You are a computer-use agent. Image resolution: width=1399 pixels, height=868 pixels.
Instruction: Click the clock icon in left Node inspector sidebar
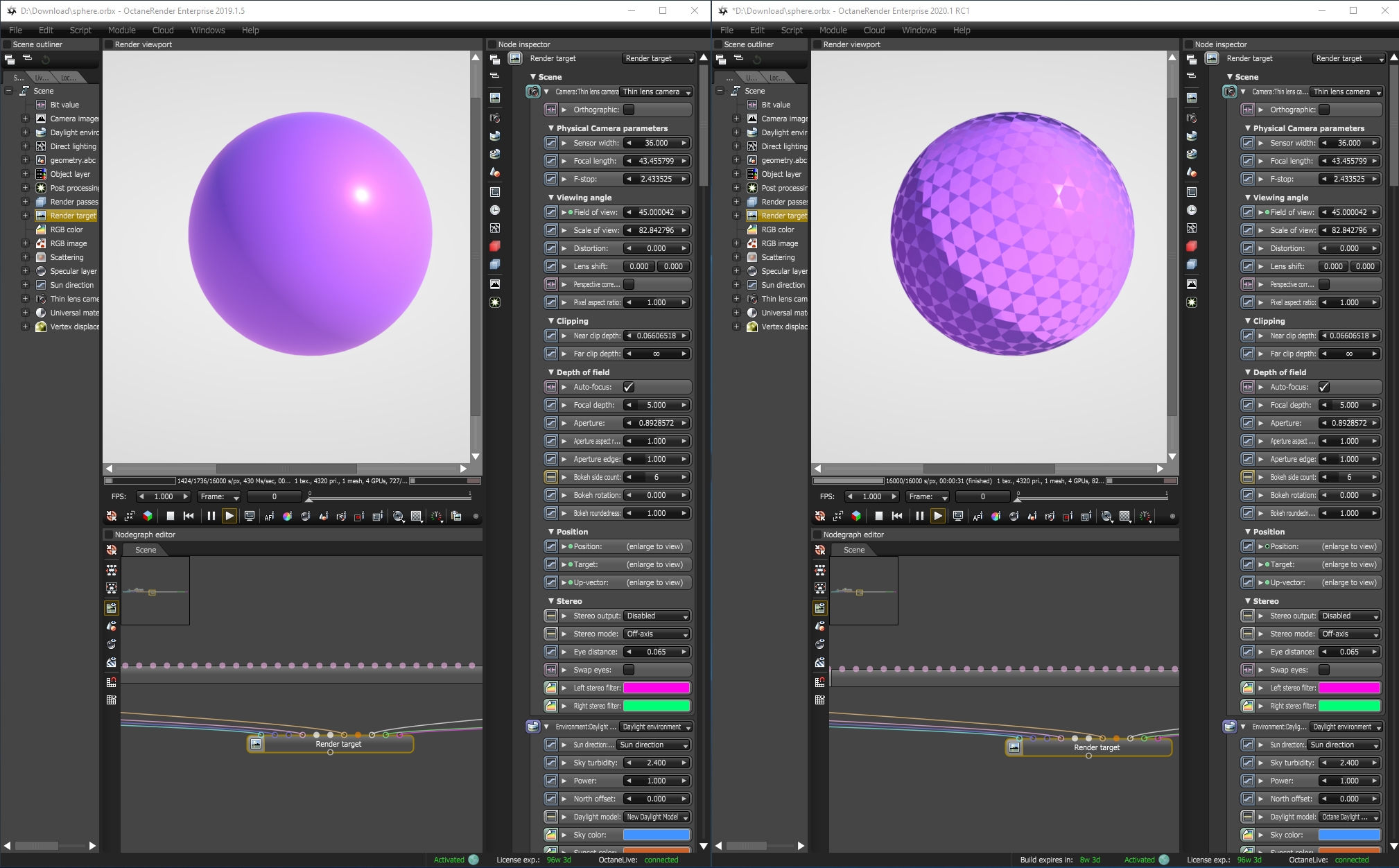tap(495, 210)
